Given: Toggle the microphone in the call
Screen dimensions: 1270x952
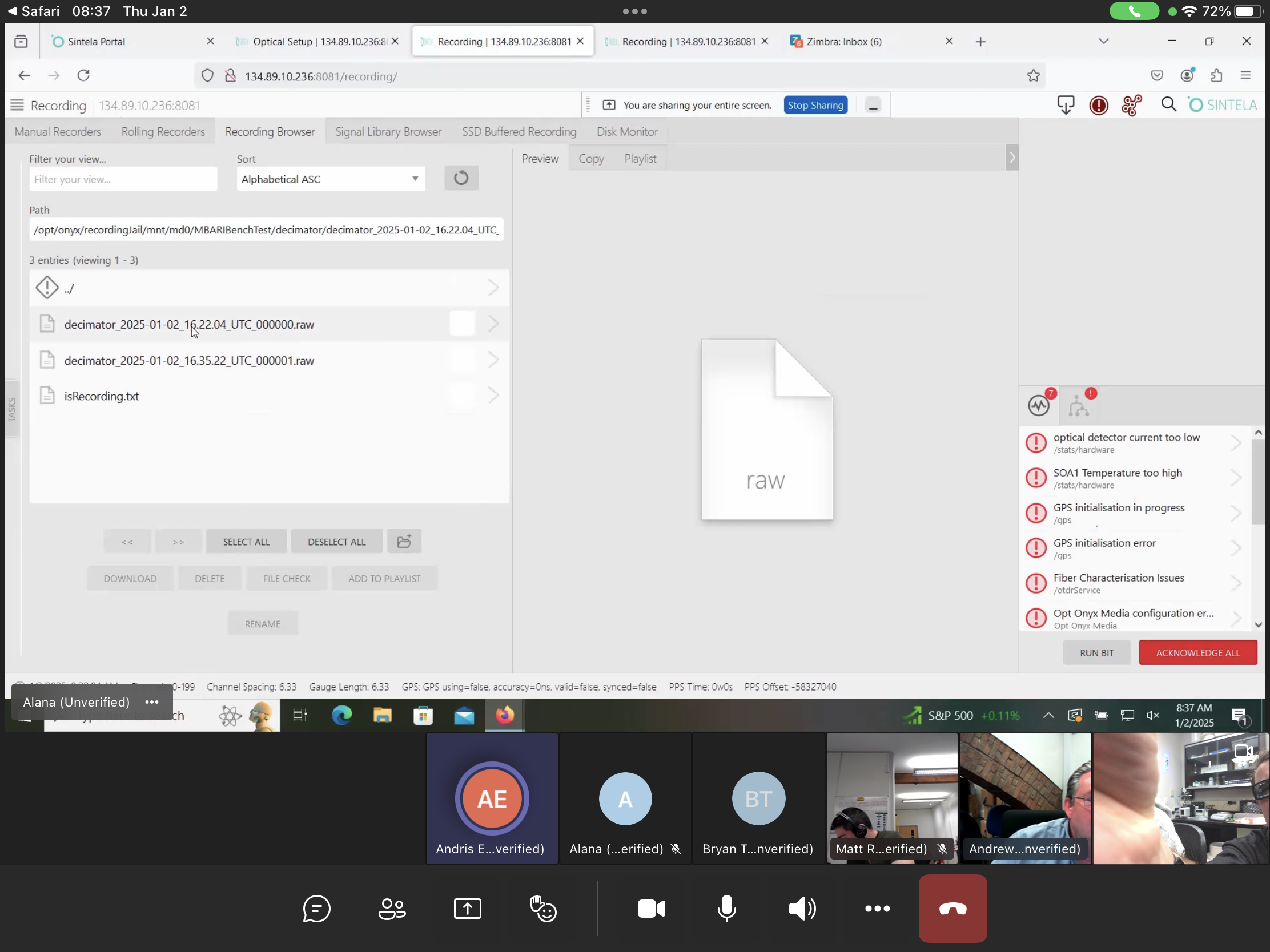Looking at the screenshot, I should click(726, 909).
